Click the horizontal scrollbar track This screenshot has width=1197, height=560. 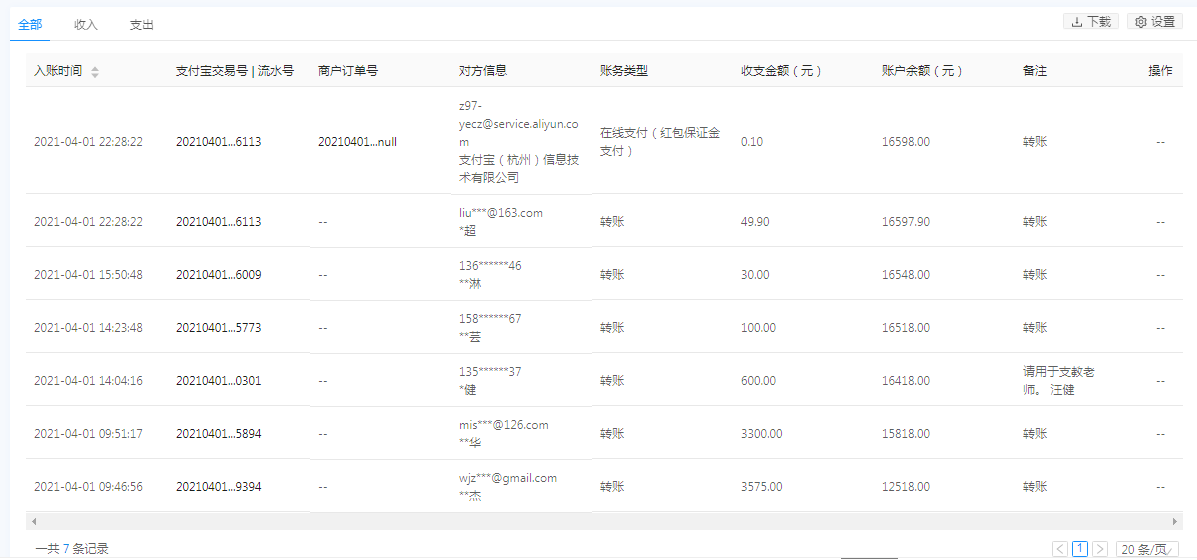point(600,521)
